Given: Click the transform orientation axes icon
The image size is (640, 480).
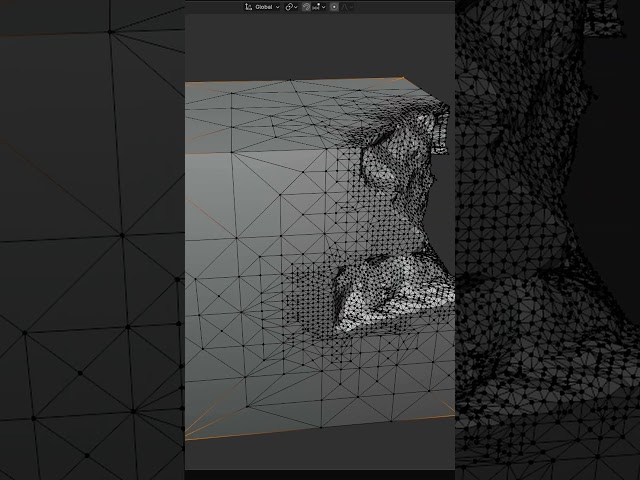Looking at the screenshot, I should [x=248, y=7].
